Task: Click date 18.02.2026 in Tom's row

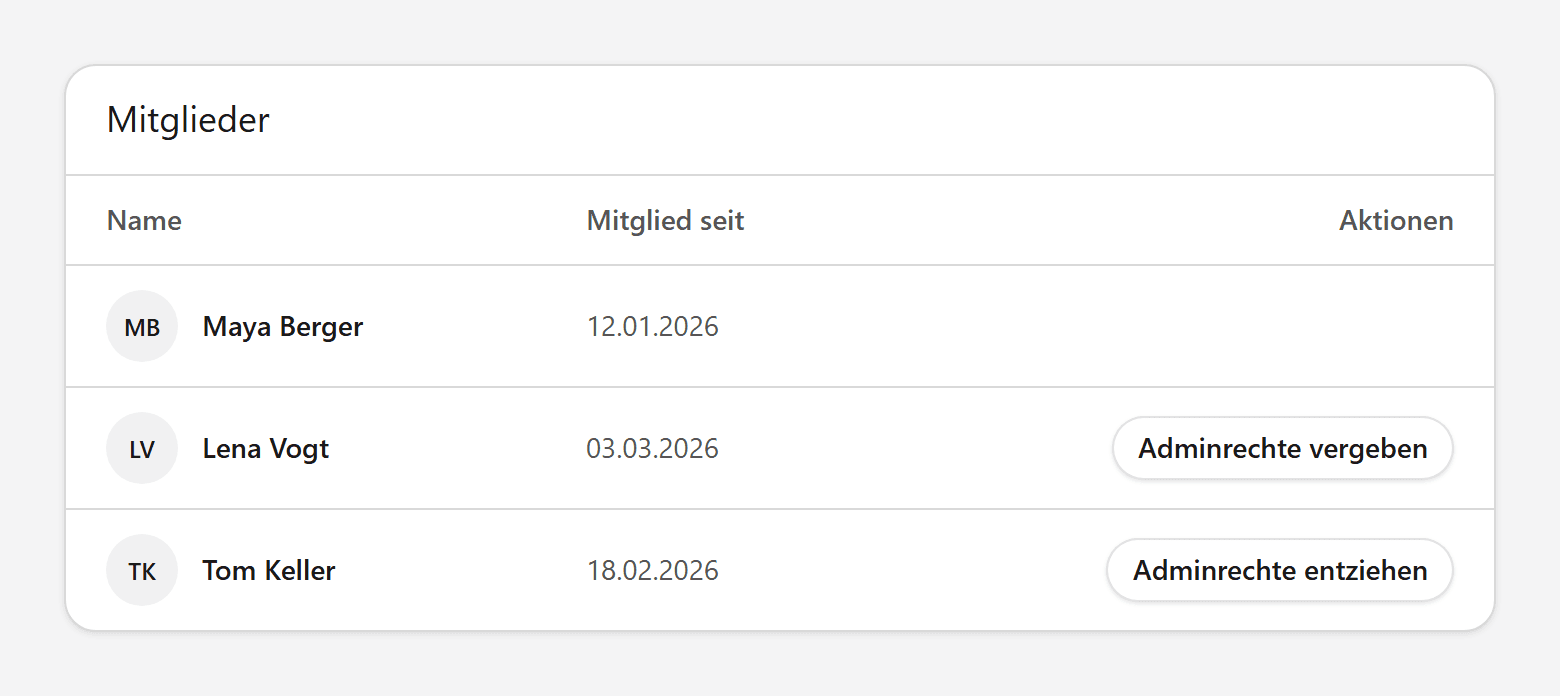Action: (x=652, y=570)
